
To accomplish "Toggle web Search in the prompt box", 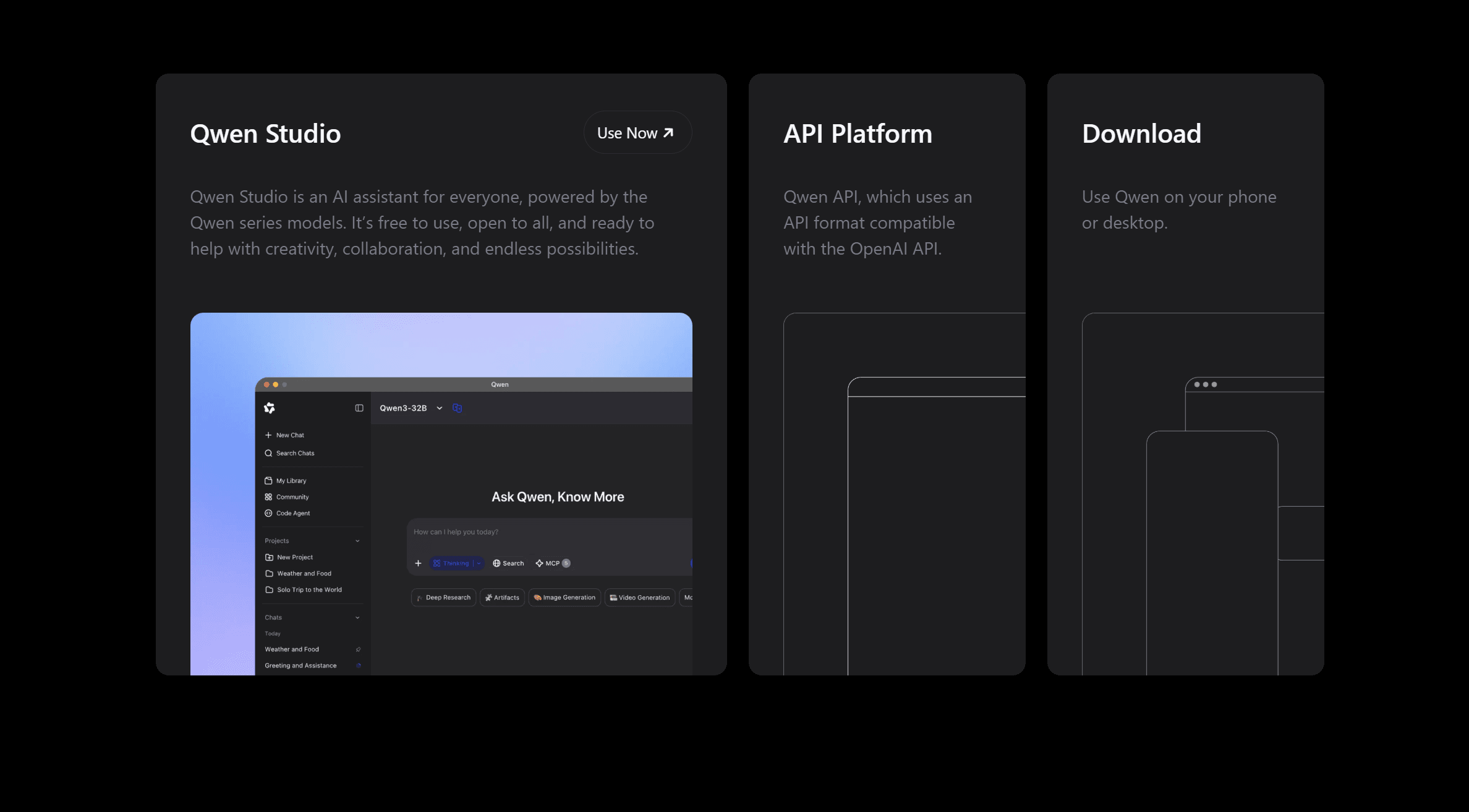I will tap(508, 563).
